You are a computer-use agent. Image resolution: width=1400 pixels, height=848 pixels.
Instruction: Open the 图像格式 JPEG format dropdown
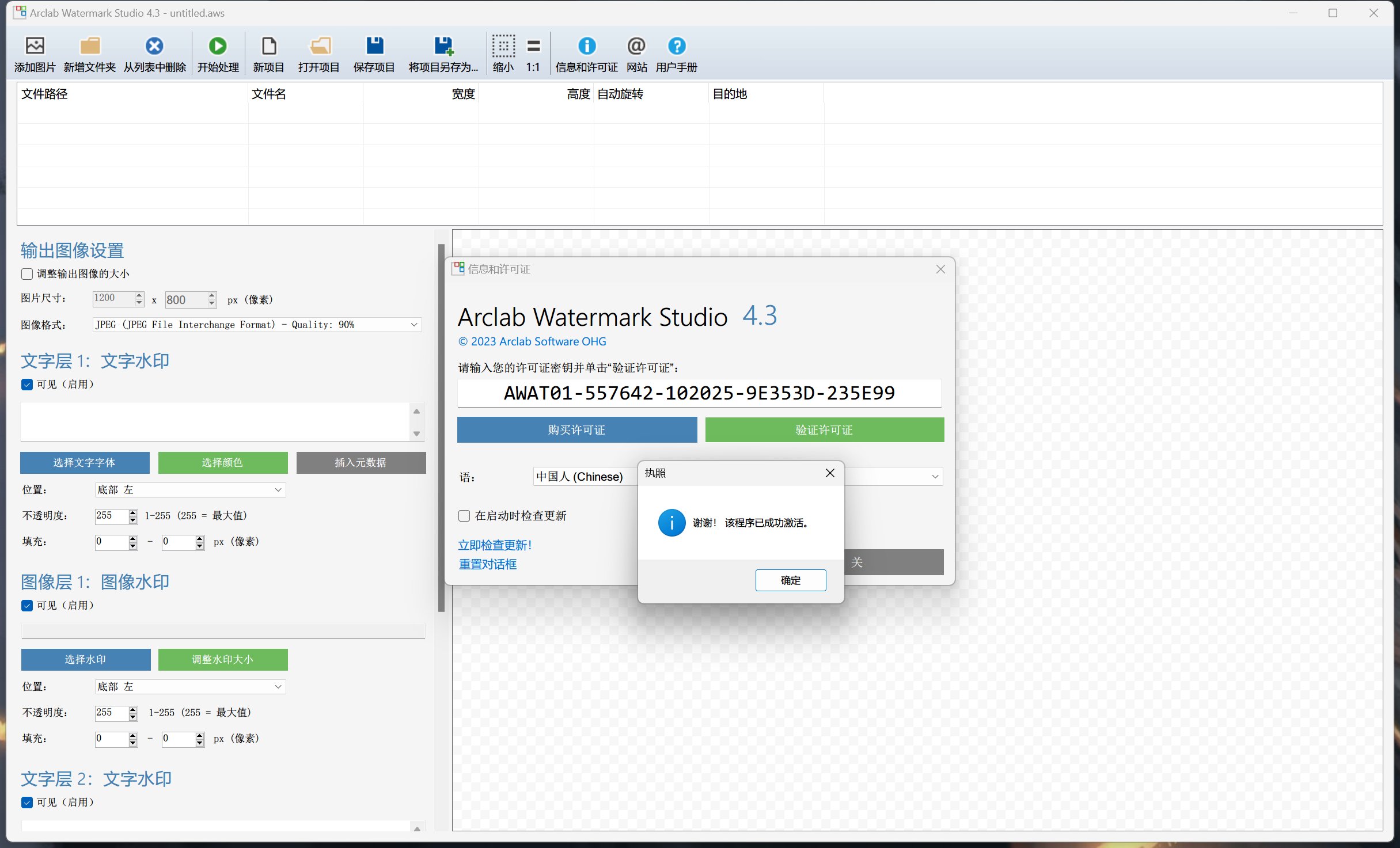pos(257,325)
